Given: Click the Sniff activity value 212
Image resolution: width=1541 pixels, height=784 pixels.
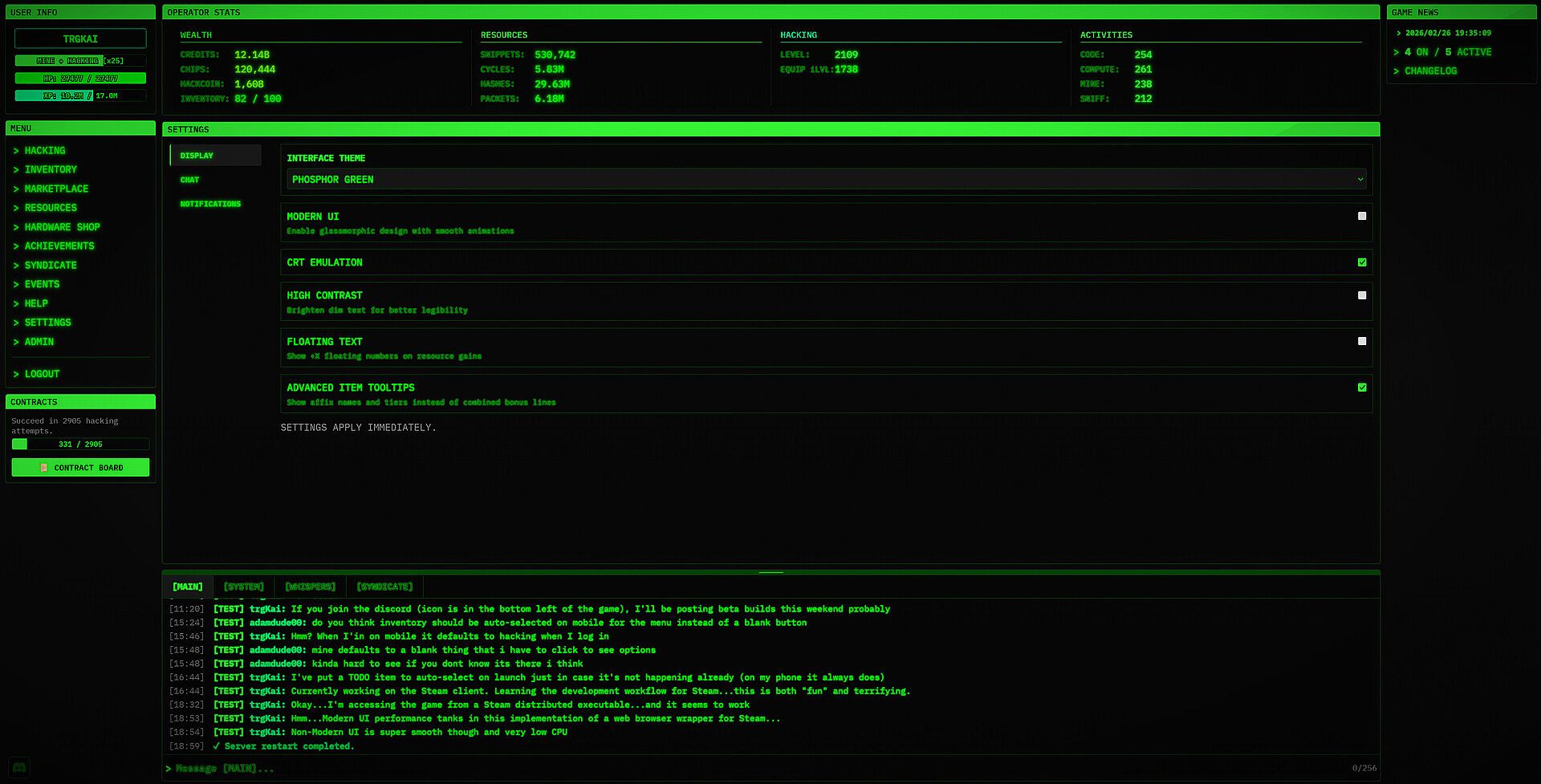Looking at the screenshot, I should click(1143, 99).
